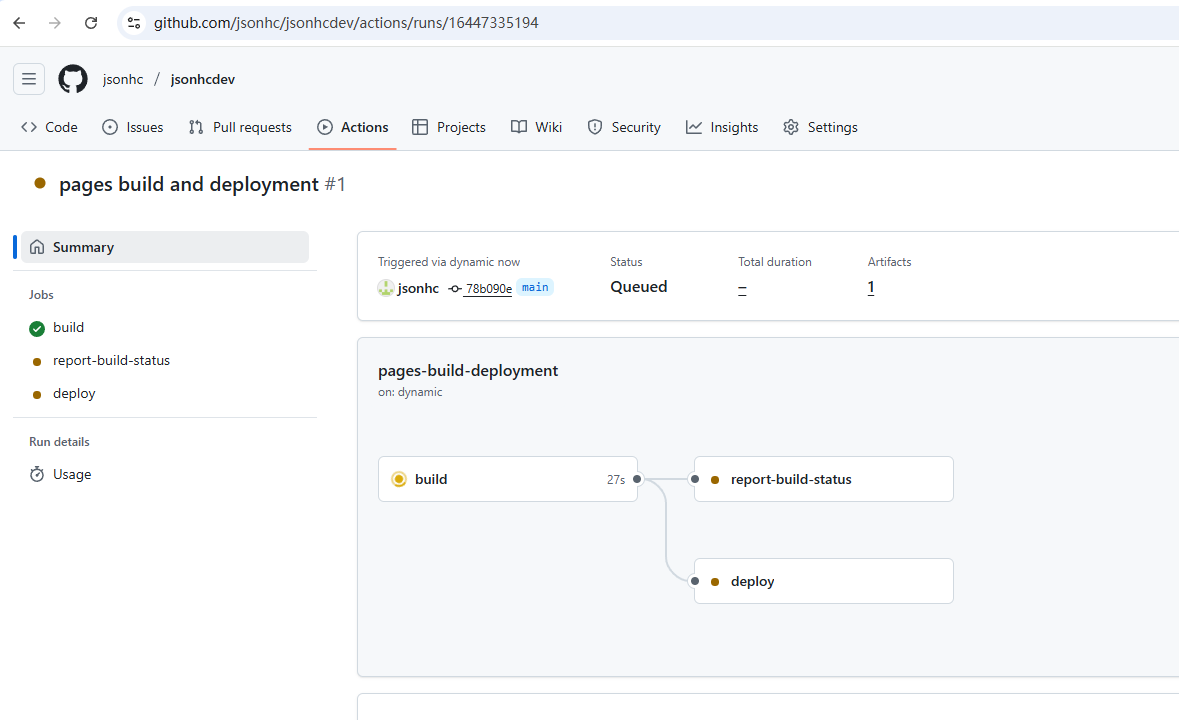1179x720 pixels.
Task: Open the repository Settings tab
Action: pyautogui.click(x=820, y=128)
